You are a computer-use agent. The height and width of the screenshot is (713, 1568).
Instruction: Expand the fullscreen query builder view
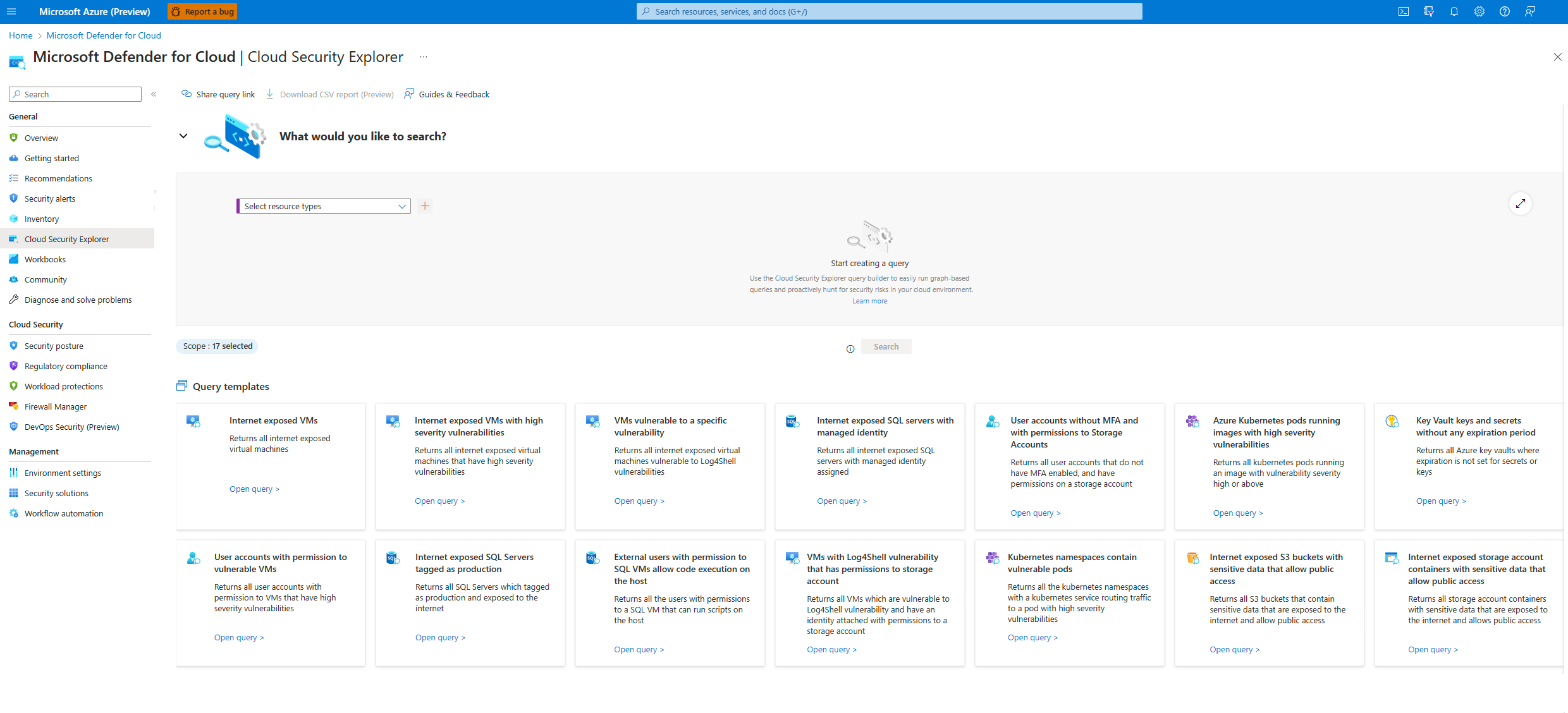tap(1520, 203)
